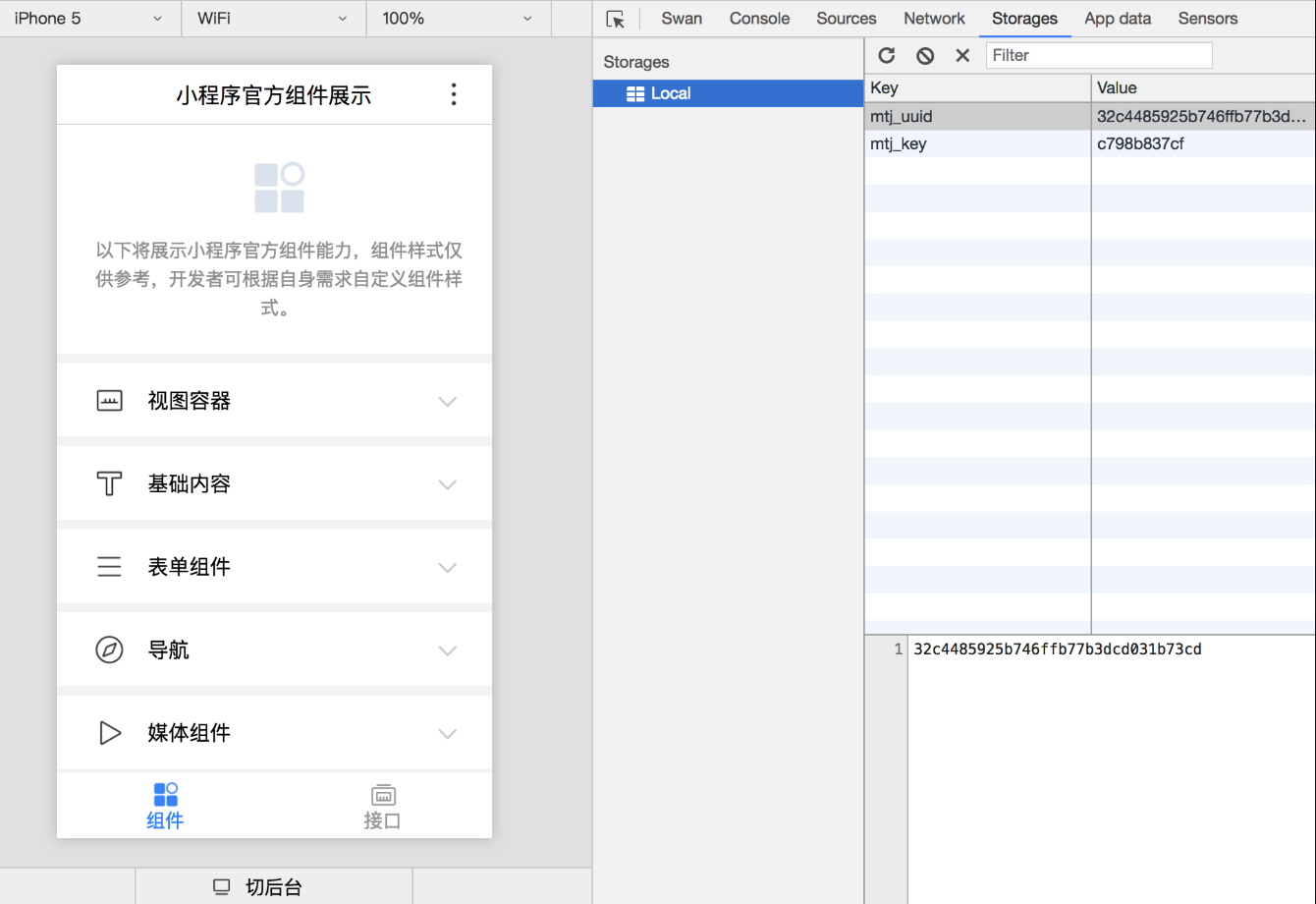Click inside the storage Filter input field
1316x904 pixels.
1098,55
